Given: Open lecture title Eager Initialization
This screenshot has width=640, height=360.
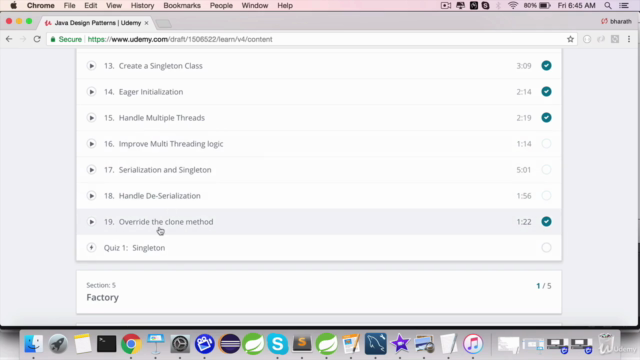Looking at the screenshot, I should click(x=151, y=92).
